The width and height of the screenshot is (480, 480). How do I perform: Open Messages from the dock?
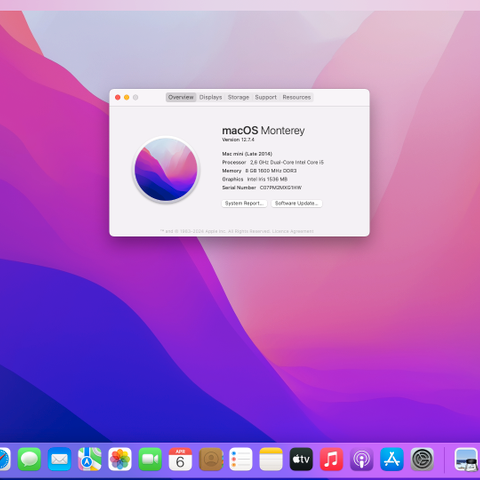click(x=29, y=459)
